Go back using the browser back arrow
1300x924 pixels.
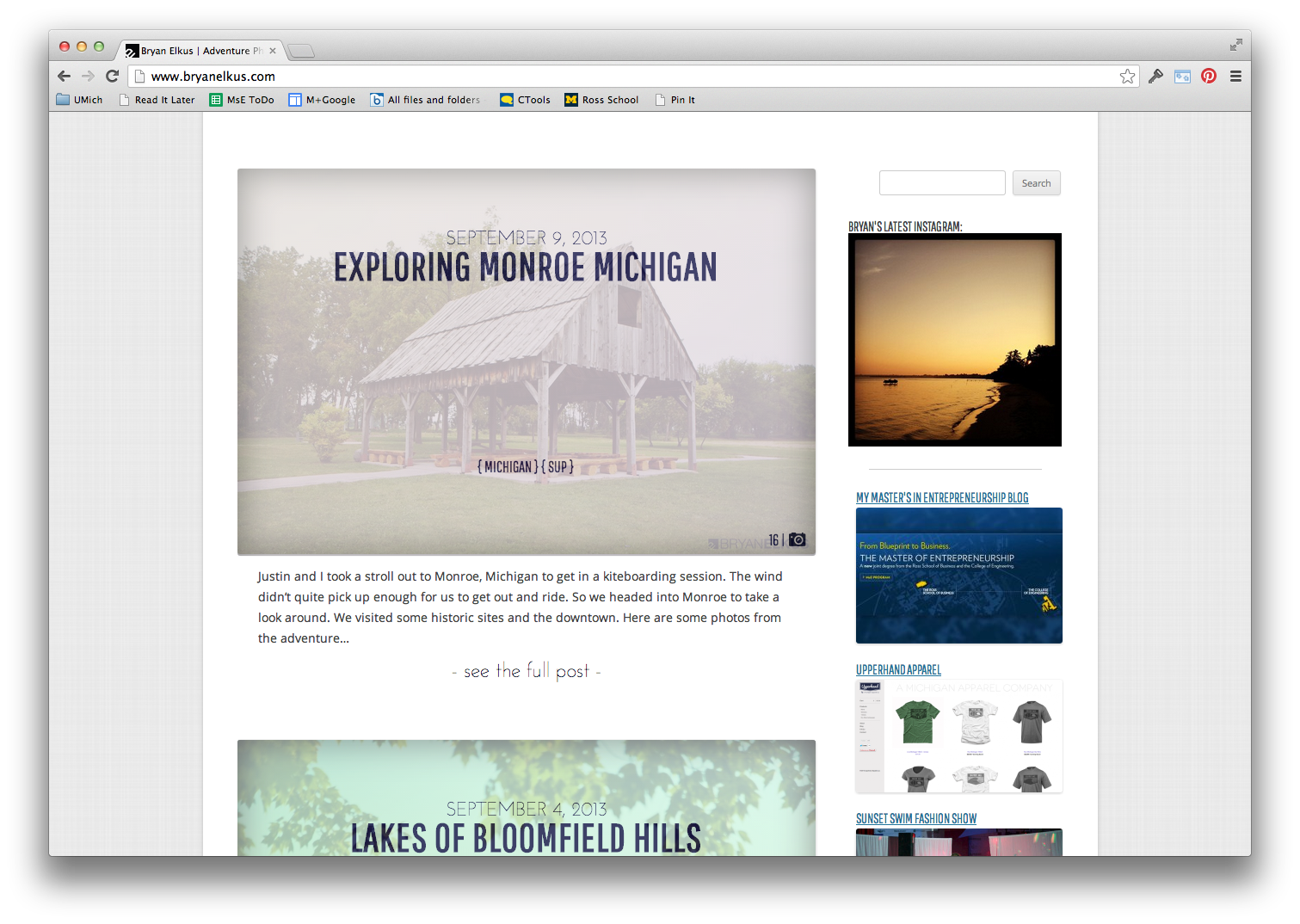pos(65,76)
